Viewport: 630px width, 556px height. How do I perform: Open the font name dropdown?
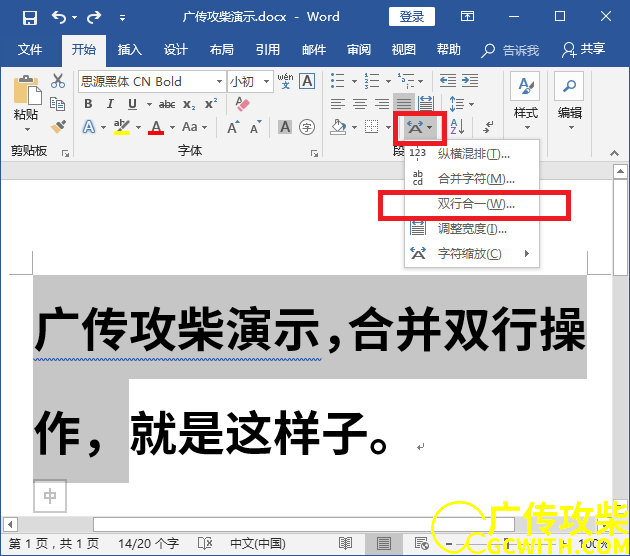pos(219,82)
